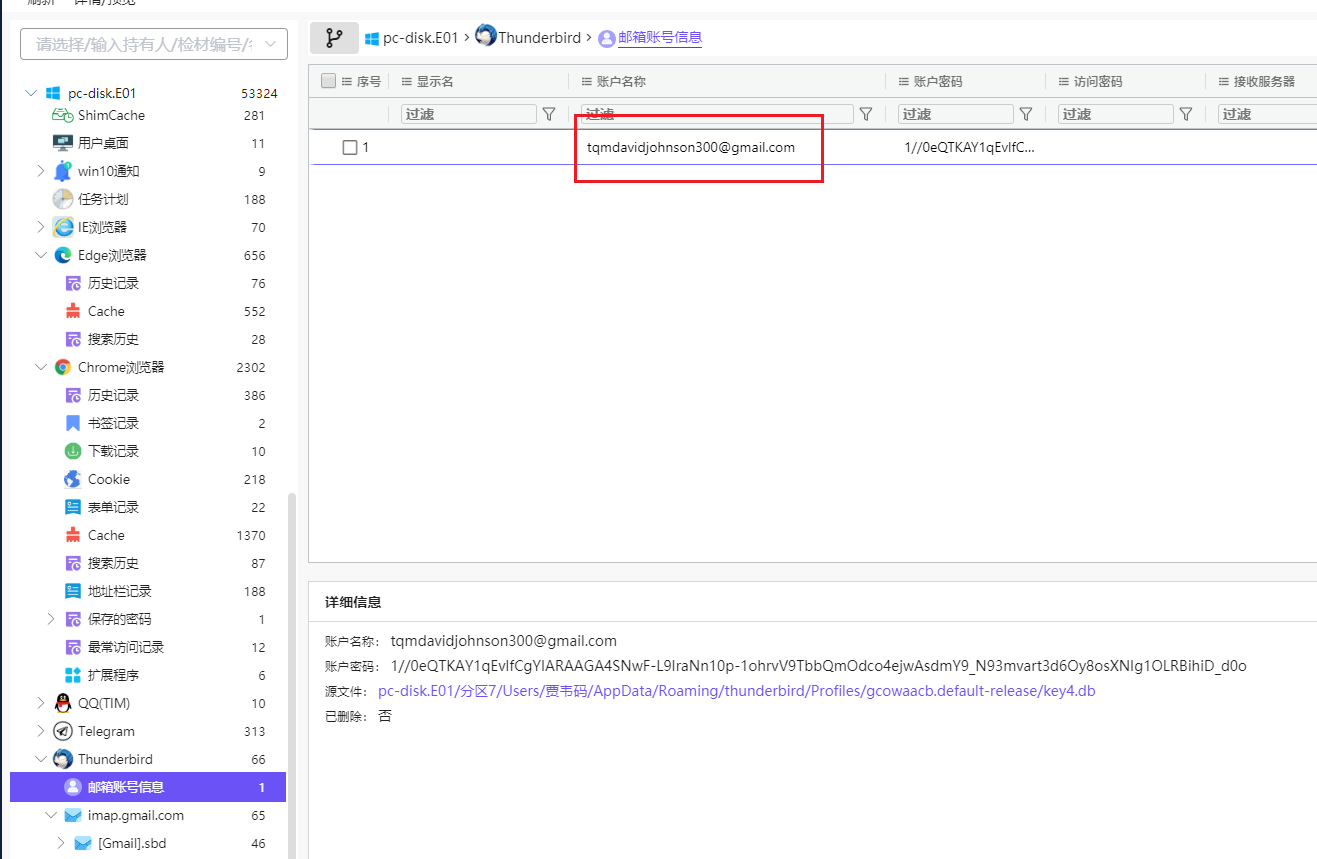Viewport: 1317px width, 859px height.
Task: Click the IE浏览器 icon in the sidebar
Action: click(63, 227)
